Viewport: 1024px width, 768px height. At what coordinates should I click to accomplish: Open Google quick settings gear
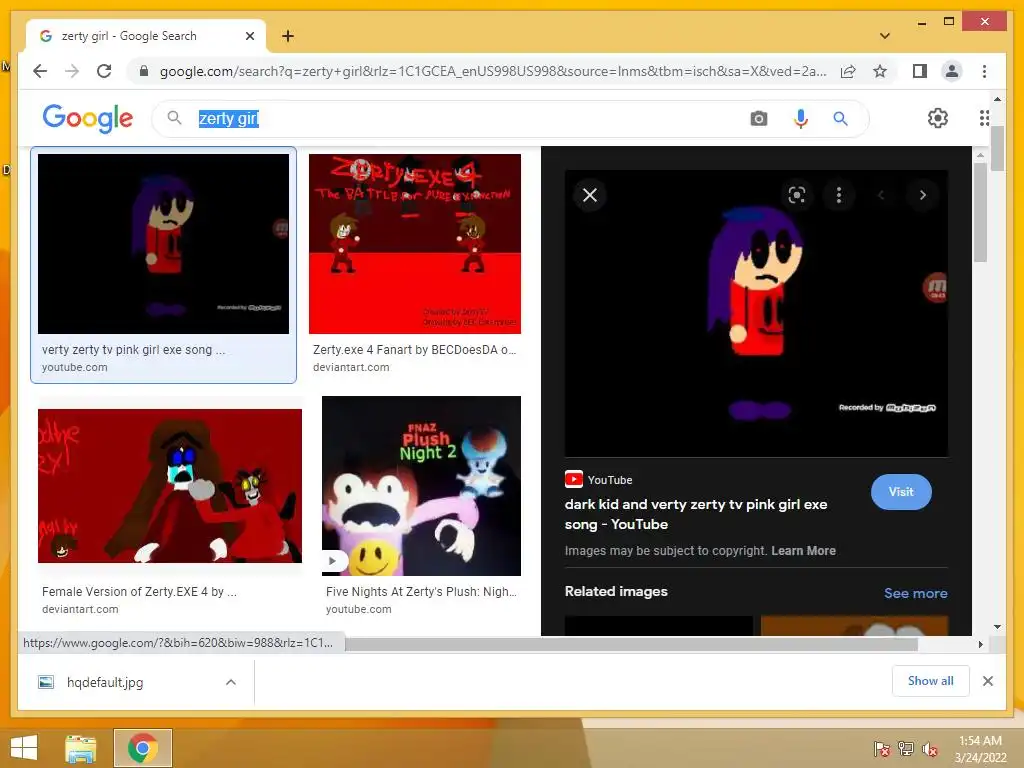click(x=938, y=118)
